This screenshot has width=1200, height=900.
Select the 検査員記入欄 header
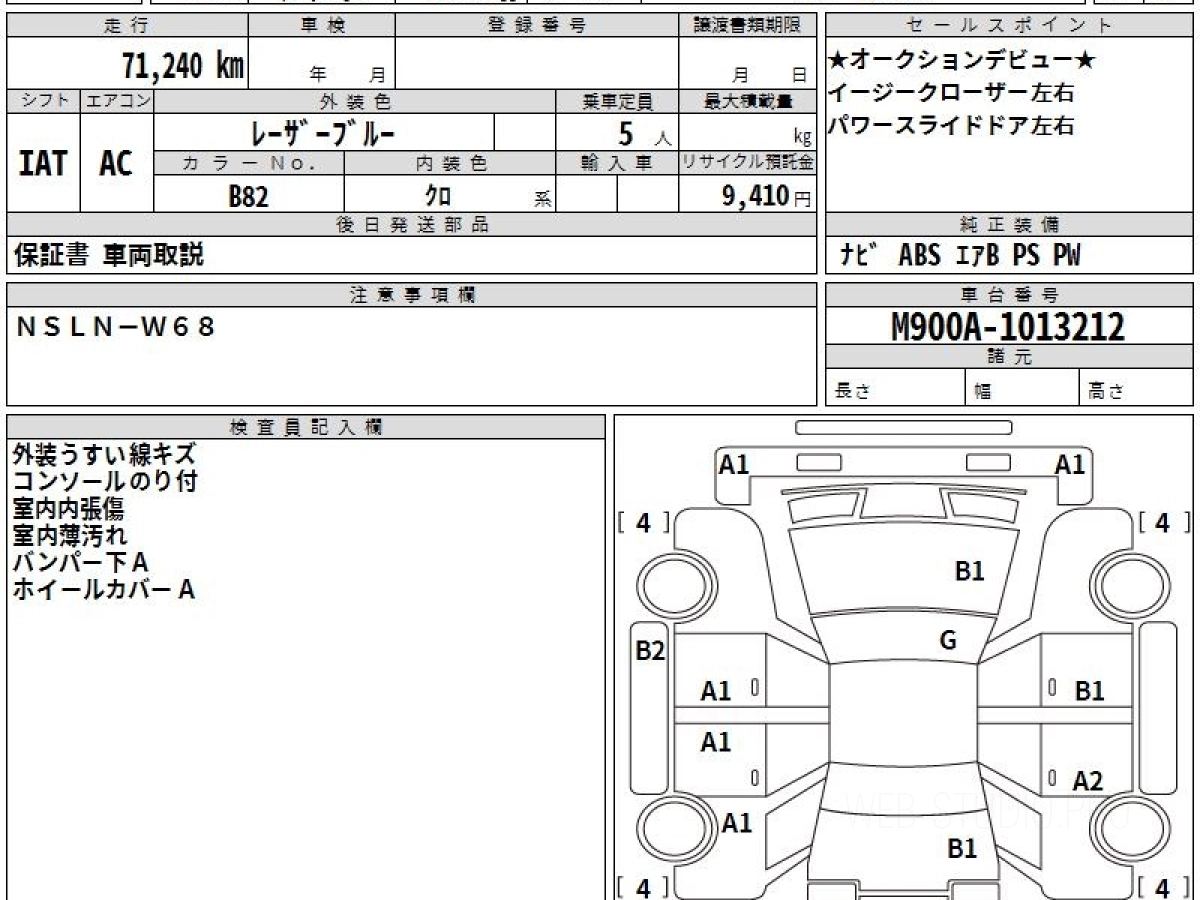(306, 427)
